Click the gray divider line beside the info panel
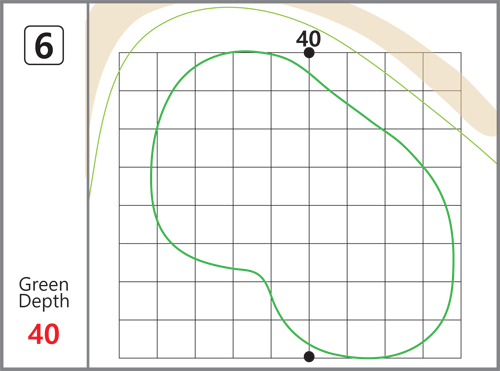This screenshot has width=500, height=371. [88, 185]
